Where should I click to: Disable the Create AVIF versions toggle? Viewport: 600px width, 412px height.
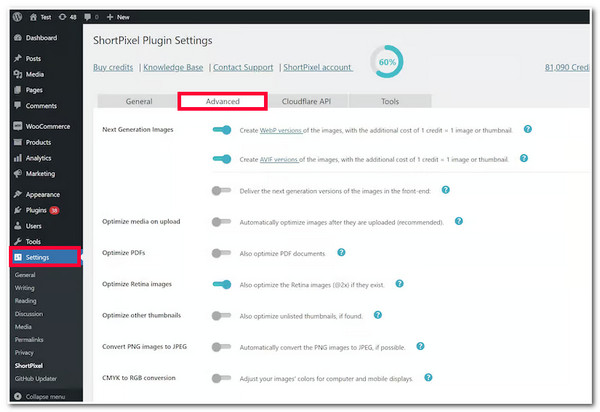222,159
